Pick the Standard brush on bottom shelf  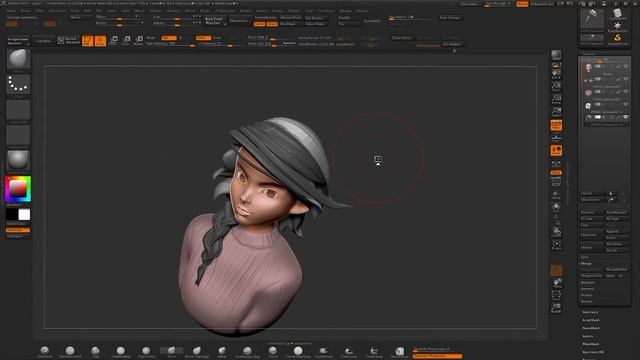(x=45, y=351)
